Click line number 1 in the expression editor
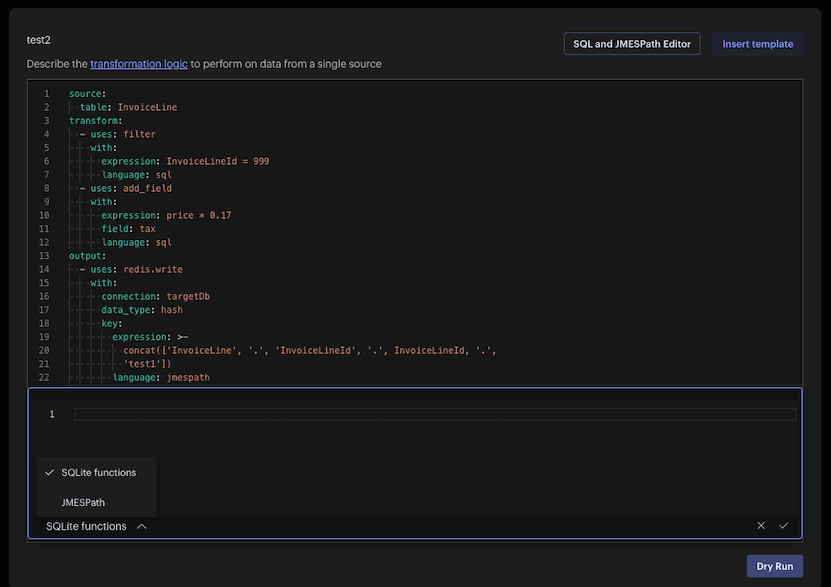The height and width of the screenshot is (587, 831). click(52, 414)
